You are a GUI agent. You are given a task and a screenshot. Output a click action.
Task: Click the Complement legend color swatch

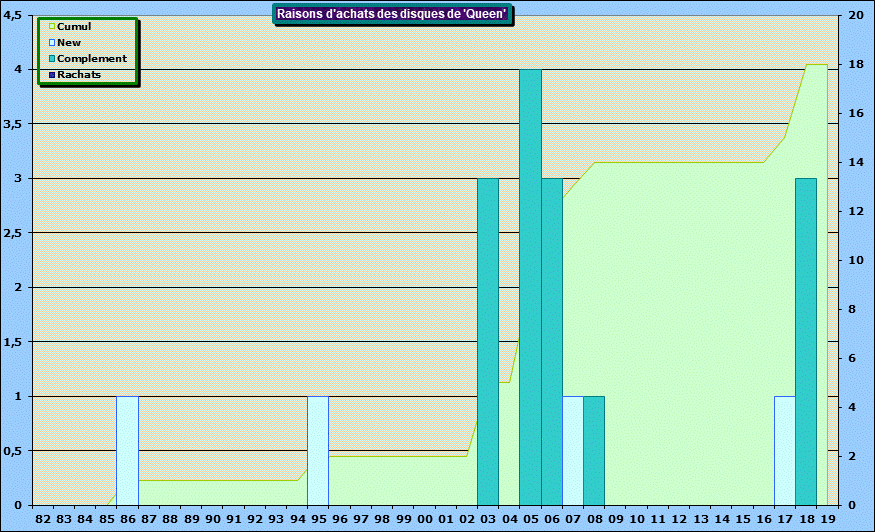click(52, 59)
